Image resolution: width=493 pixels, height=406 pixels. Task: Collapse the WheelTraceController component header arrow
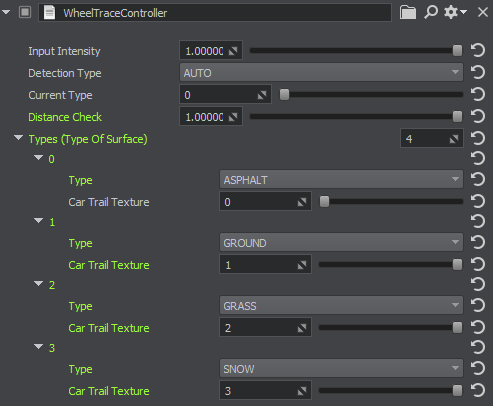pyautogui.click(x=6, y=12)
